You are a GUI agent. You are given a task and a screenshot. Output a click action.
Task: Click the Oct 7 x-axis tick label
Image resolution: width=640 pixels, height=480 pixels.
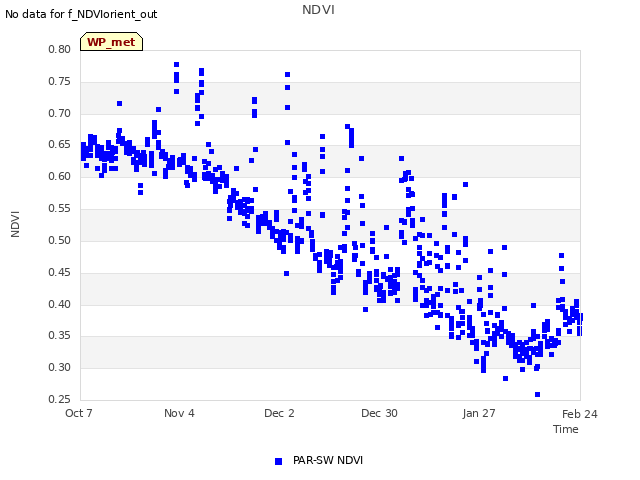(79, 413)
